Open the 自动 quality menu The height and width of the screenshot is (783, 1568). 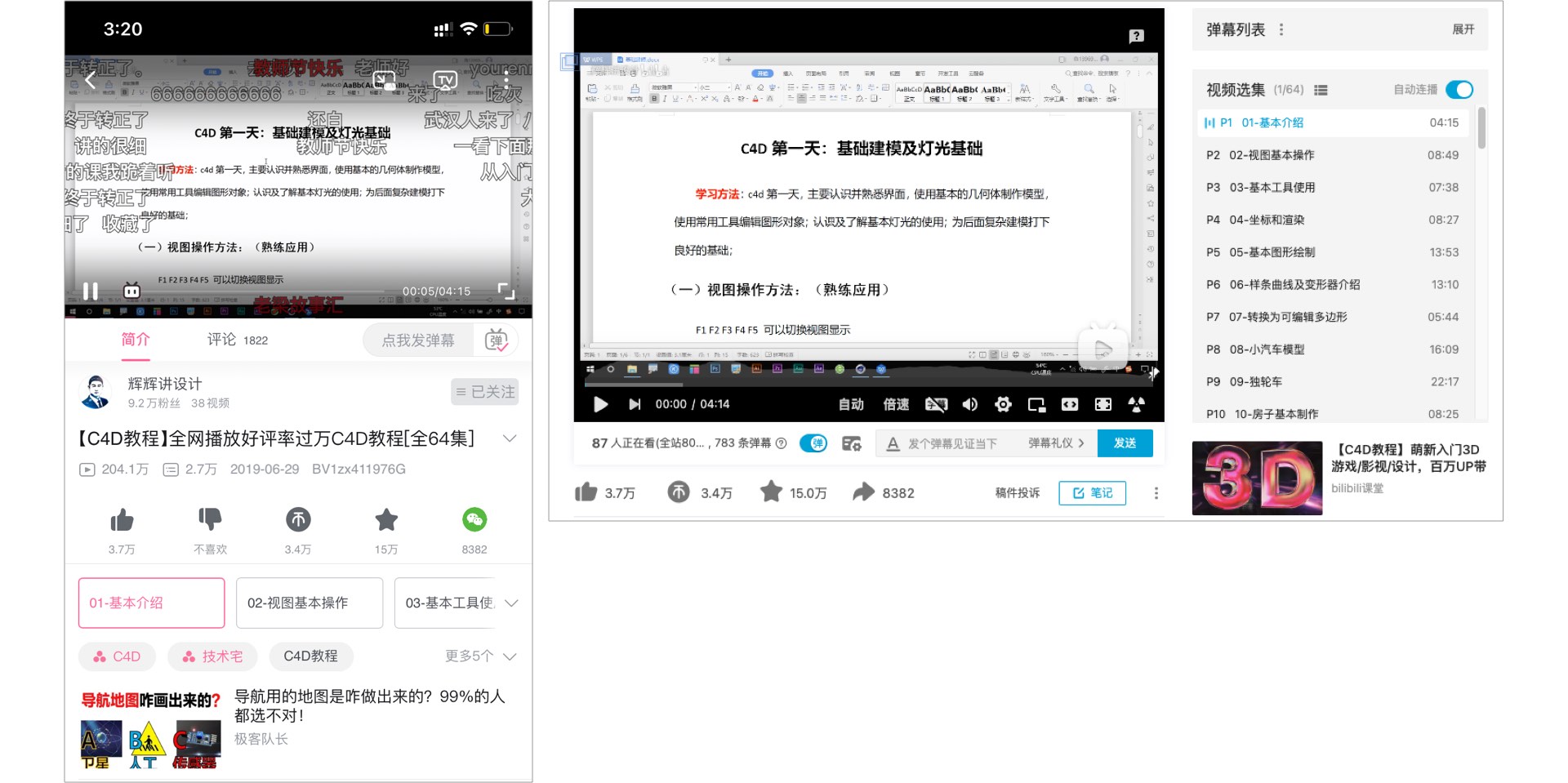tap(851, 404)
